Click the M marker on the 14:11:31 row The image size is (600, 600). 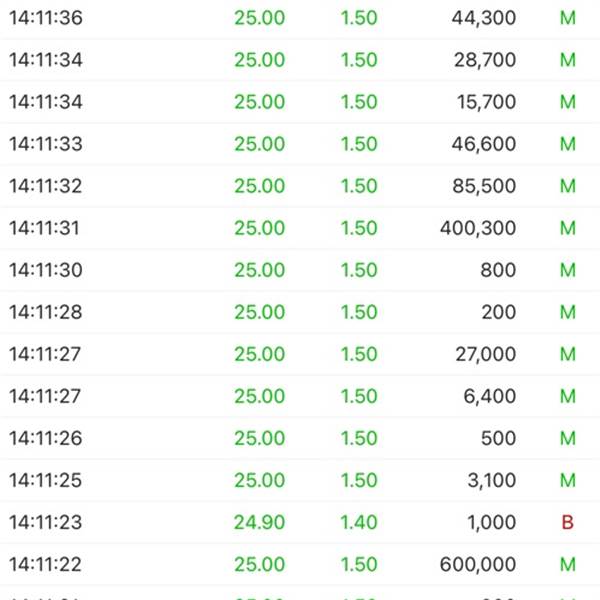[568, 228]
